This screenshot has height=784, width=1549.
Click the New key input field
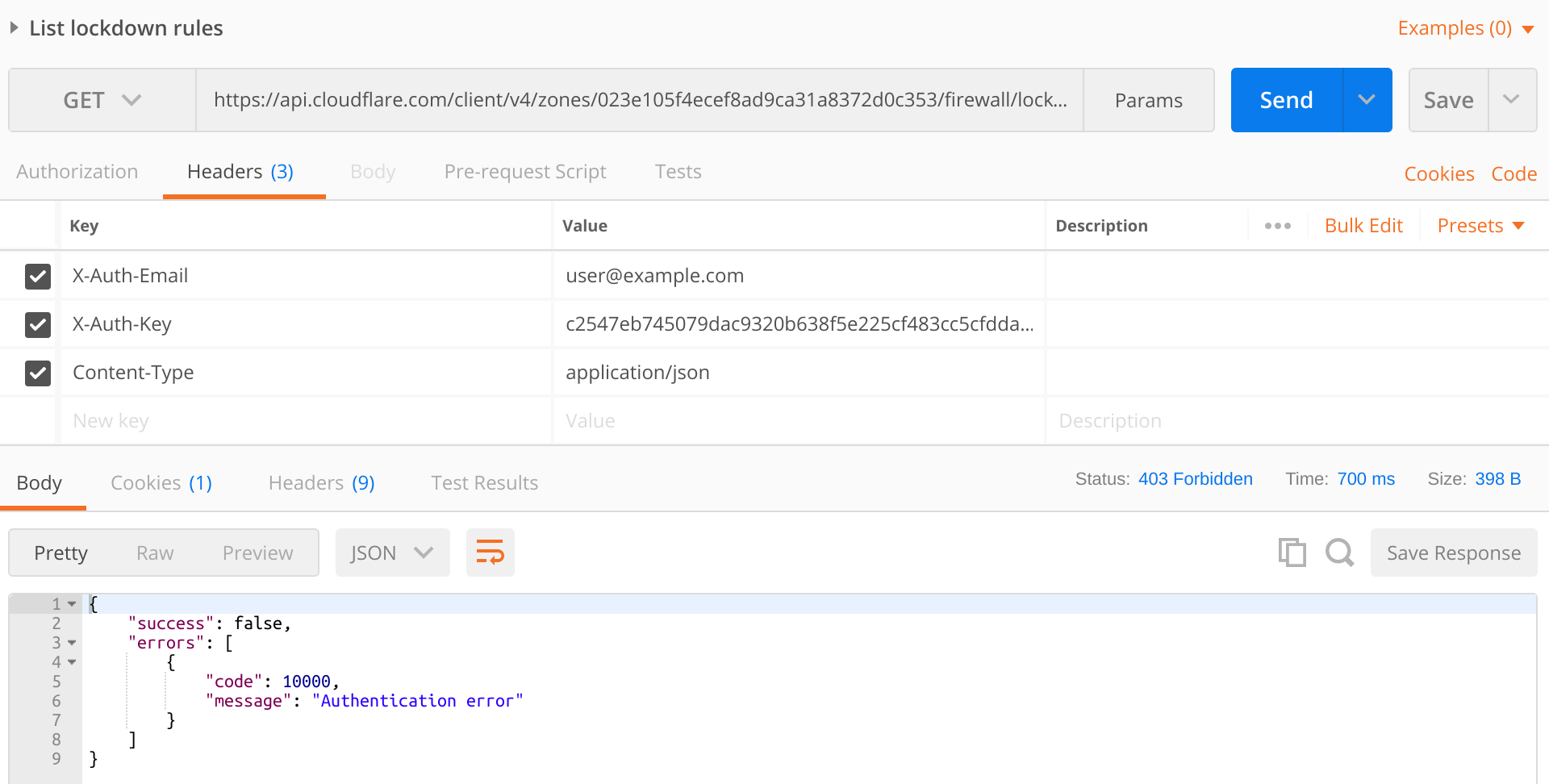point(307,421)
